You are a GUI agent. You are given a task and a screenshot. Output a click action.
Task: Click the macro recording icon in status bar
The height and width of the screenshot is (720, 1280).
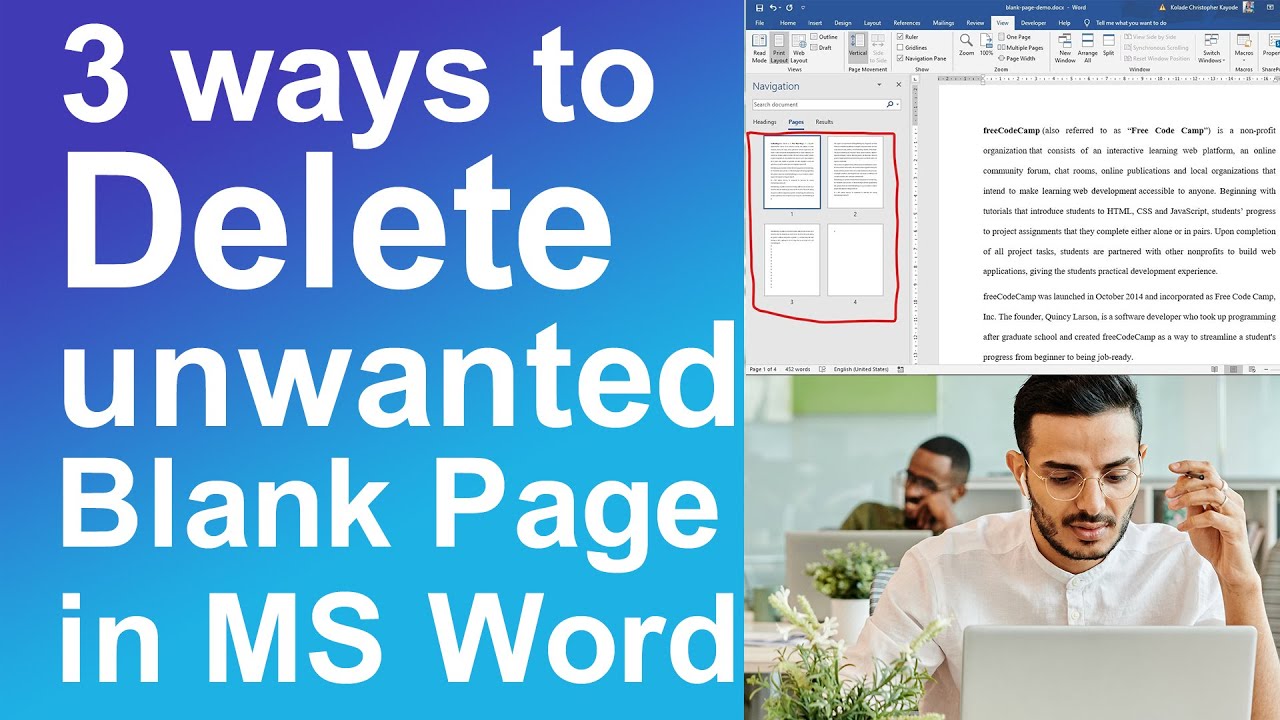(900, 369)
